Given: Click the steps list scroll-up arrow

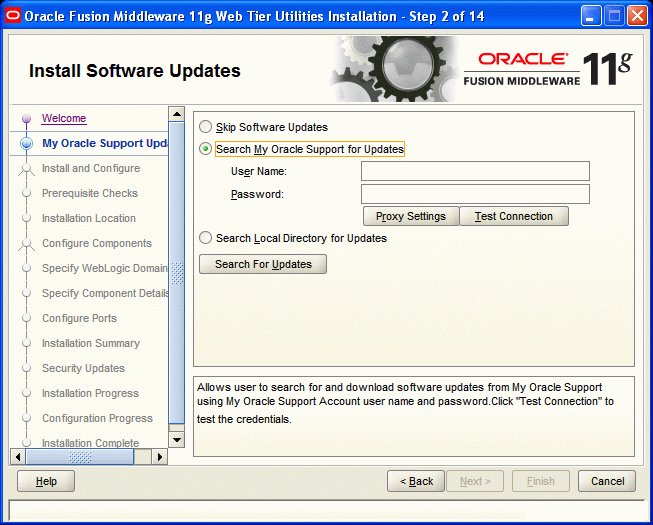Looking at the screenshot, I should [x=177, y=114].
